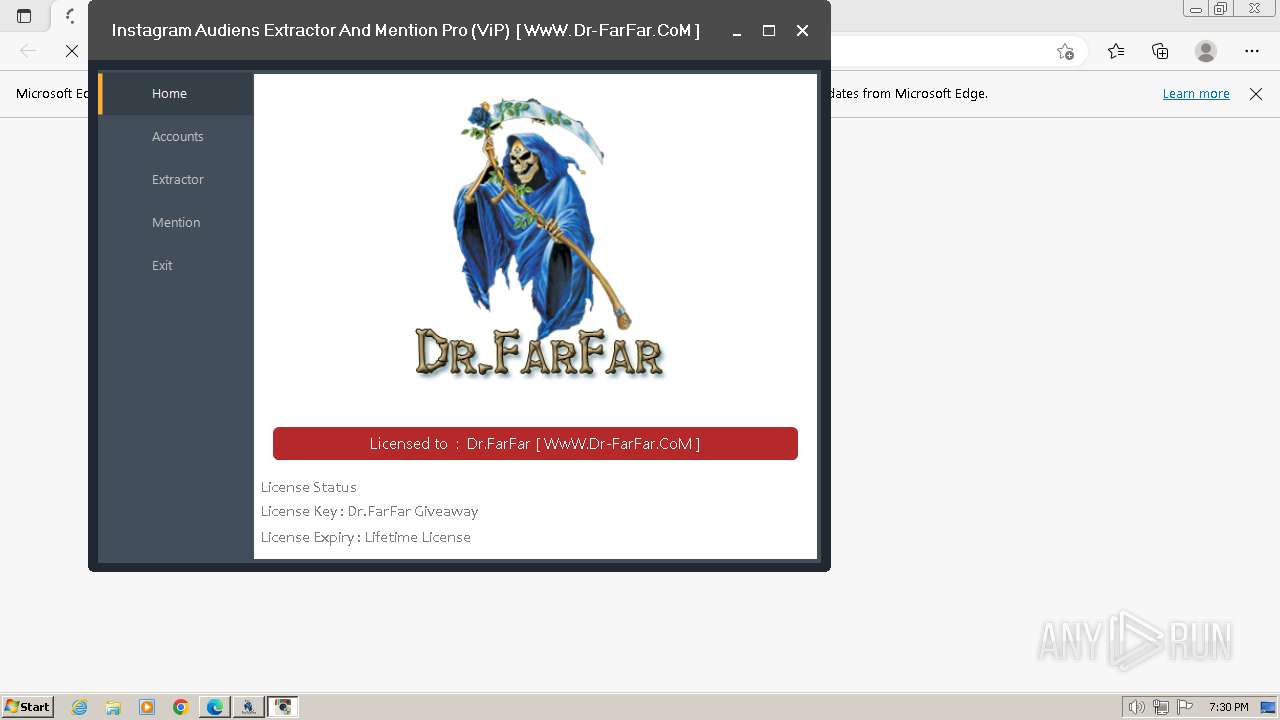Open the volume control in system tray
Viewport: 1280px width, 720px height.
(x=1137, y=707)
